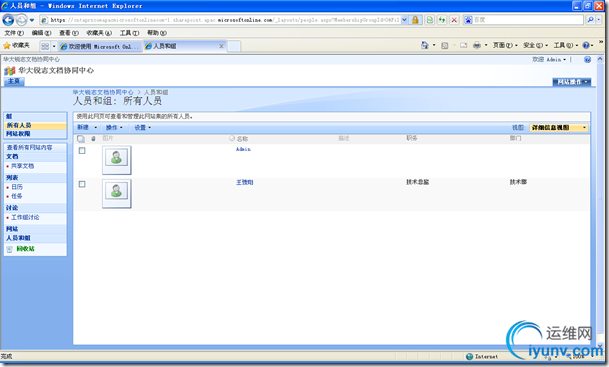
Task: Click the green refresh arrows icon
Action: click(x=442, y=20)
